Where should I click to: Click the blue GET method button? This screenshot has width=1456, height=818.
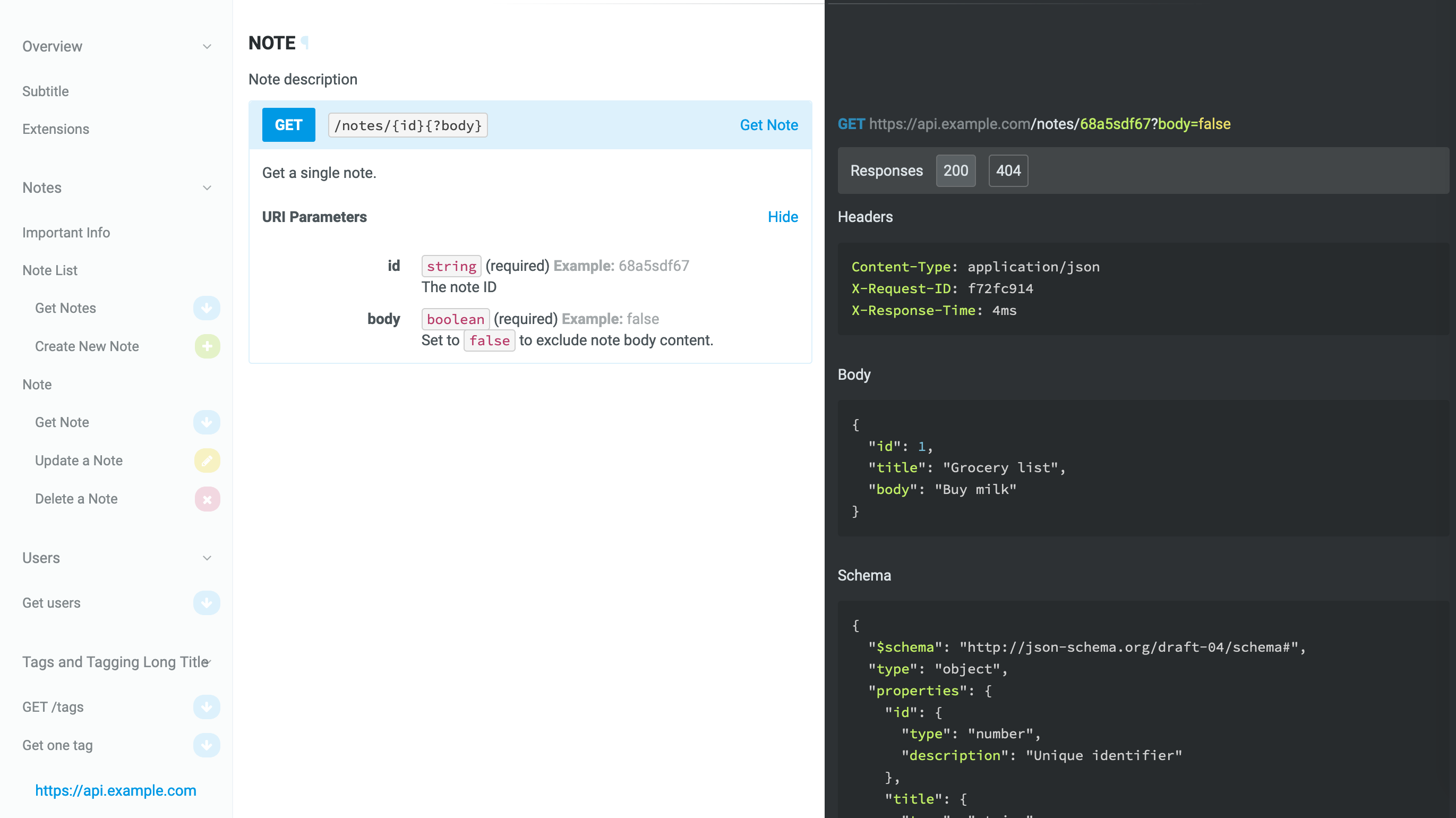pos(288,125)
